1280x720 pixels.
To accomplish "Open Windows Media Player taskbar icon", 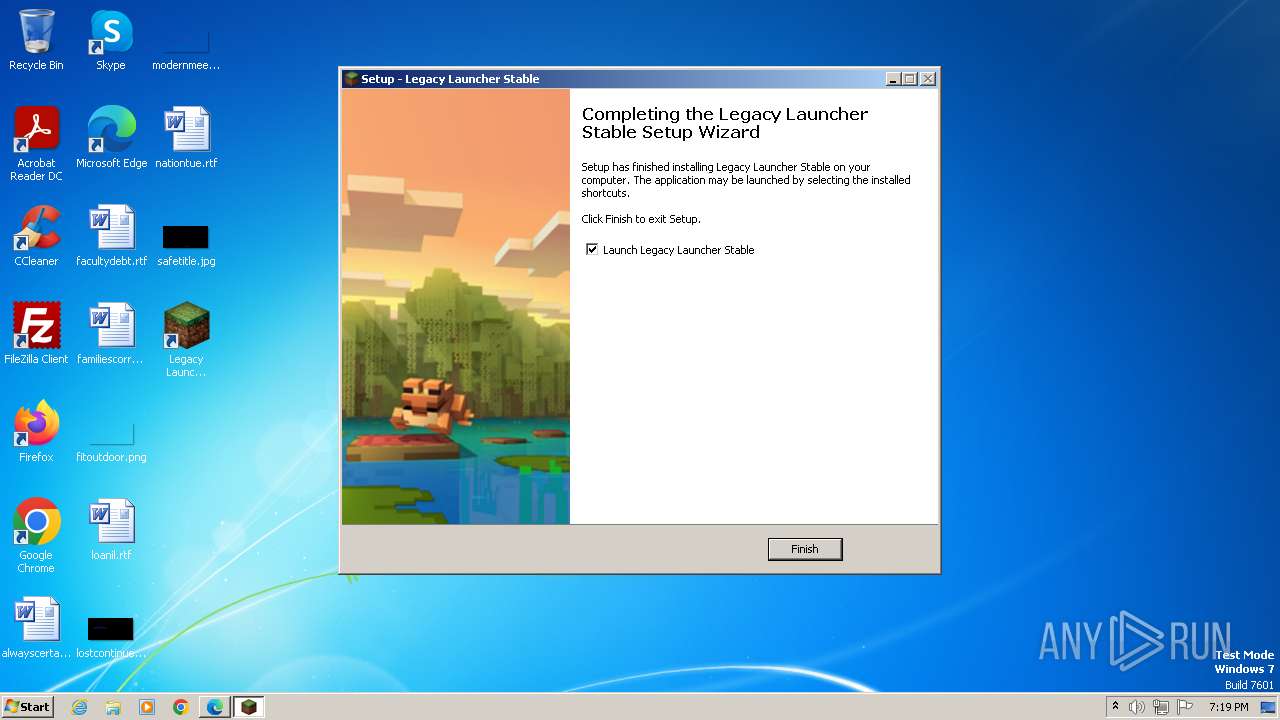I will pos(147,707).
